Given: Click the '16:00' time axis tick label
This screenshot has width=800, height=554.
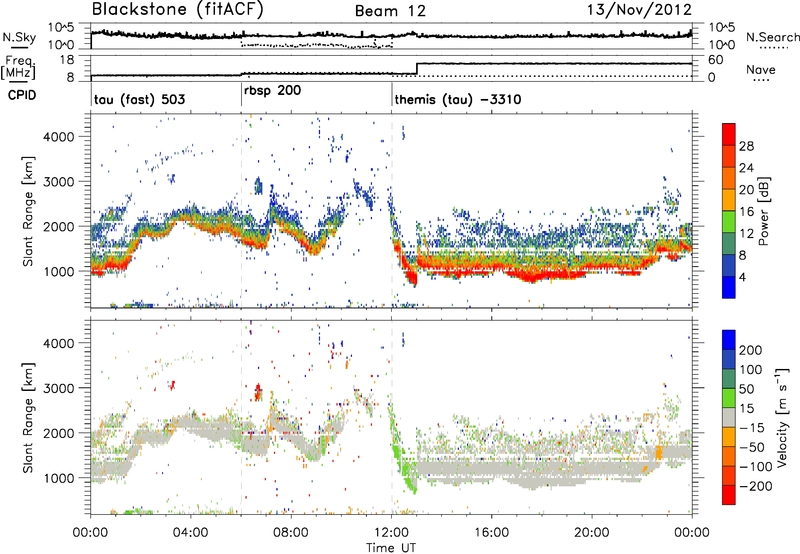Looking at the screenshot, I should tap(491, 533).
